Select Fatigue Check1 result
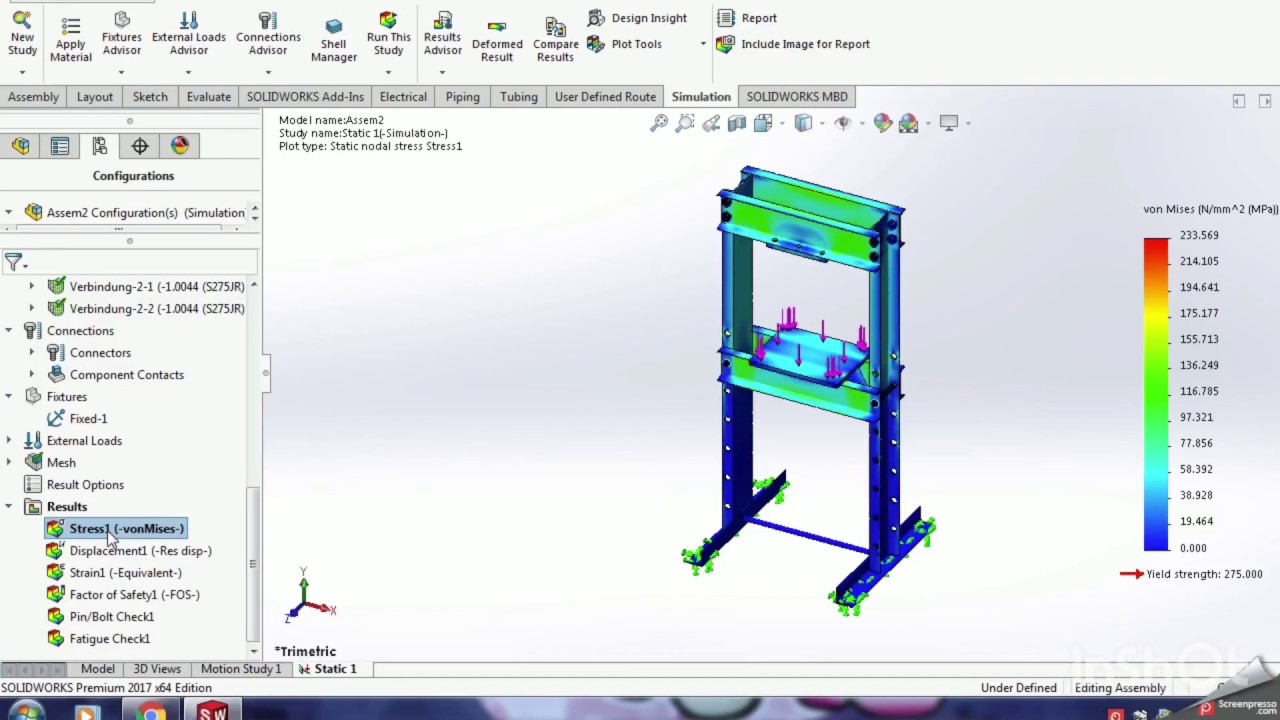The image size is (1280, 720). tap(98, 639)
